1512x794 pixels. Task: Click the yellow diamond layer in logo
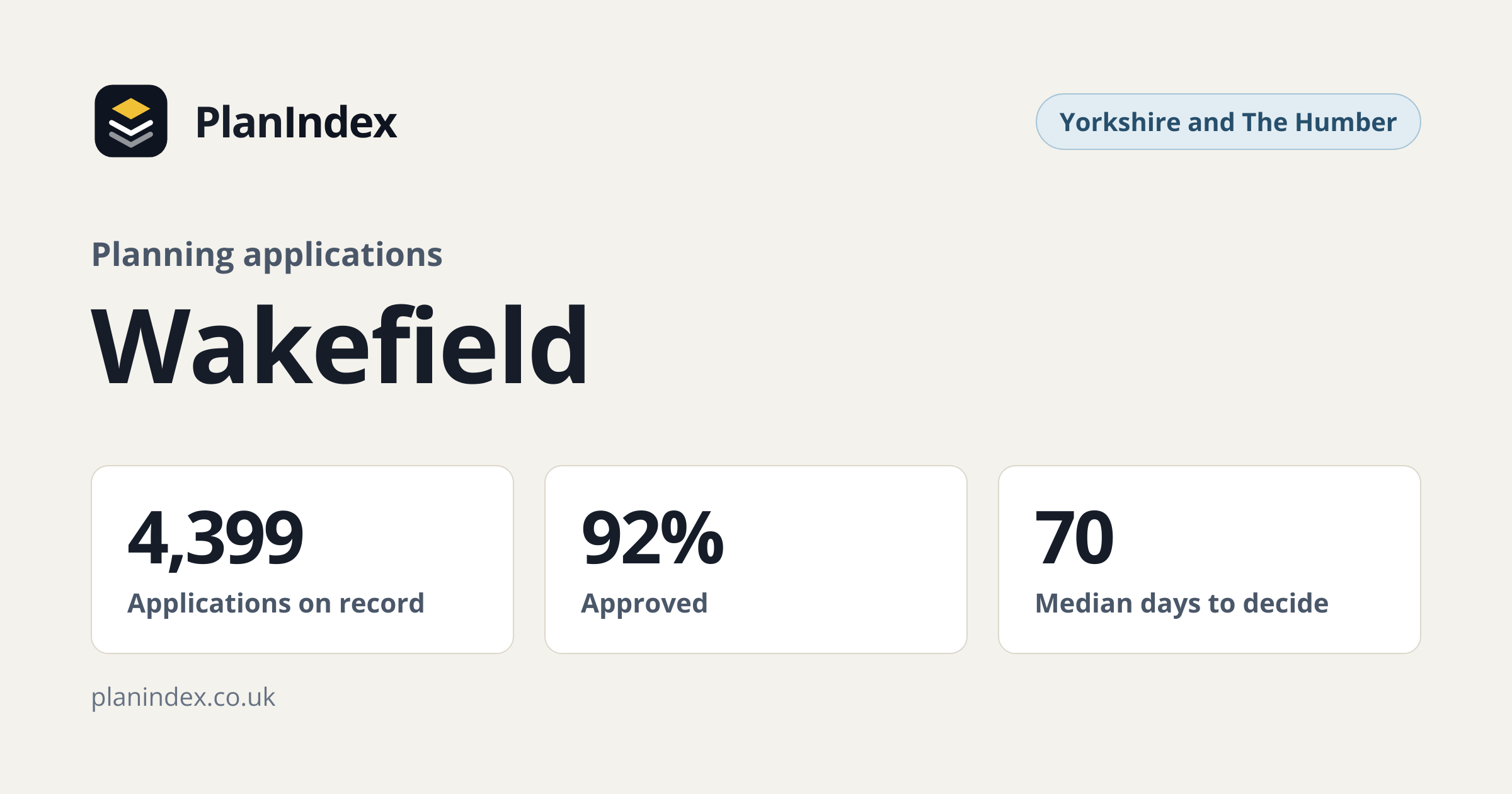pyautogui.click(x=131, y=108)
